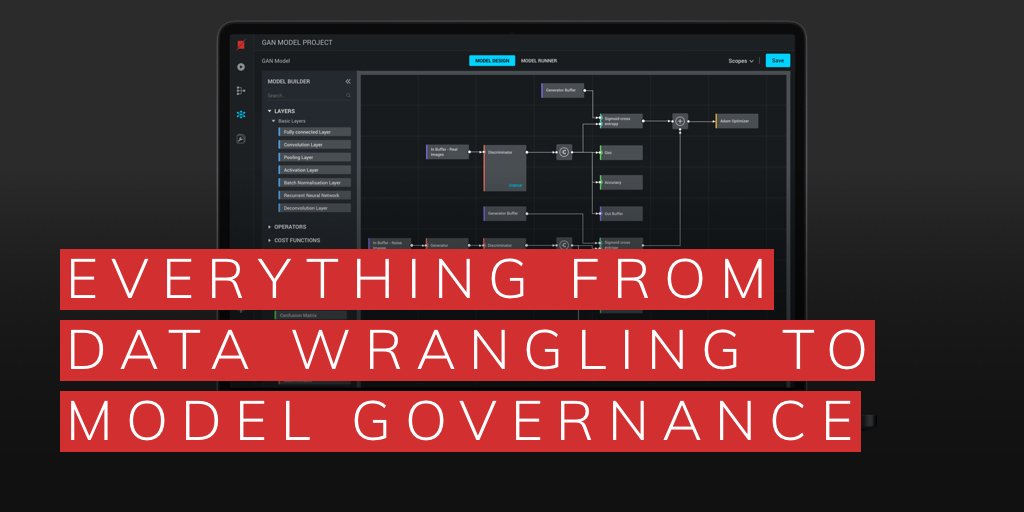Select the Adam Optimizer node
Image resolution: width=1024 pixels, height=512 pixels.
737,121
